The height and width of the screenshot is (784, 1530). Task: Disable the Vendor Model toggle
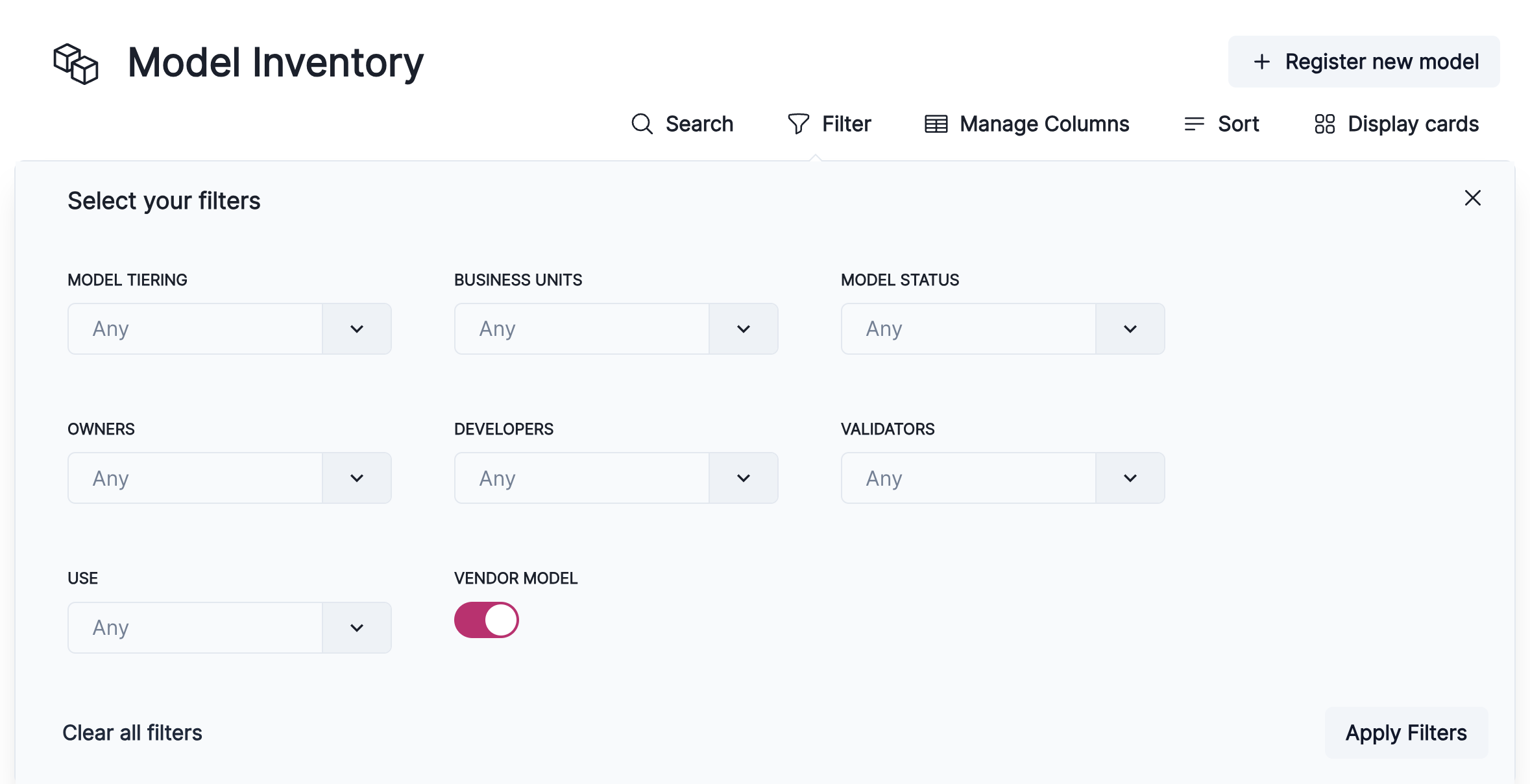click(487, 620)
